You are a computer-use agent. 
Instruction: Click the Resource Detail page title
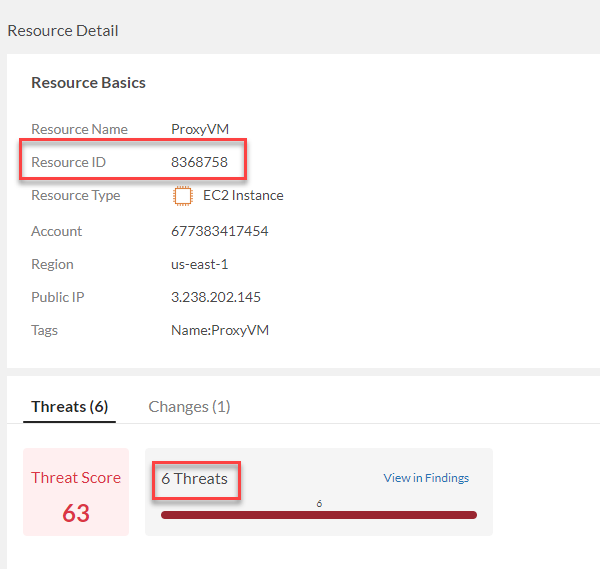click(62, 31)
